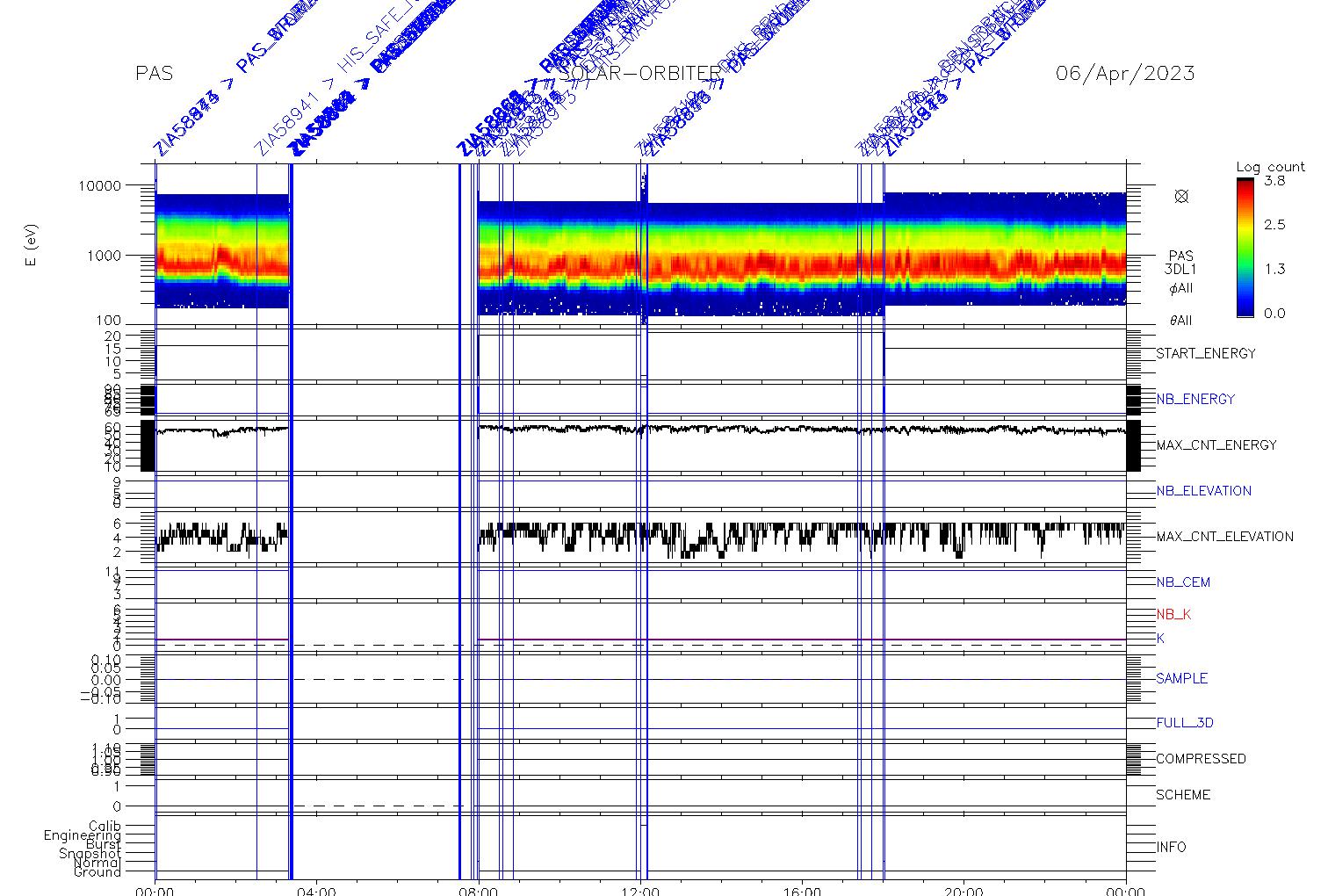This screenshot has width=1328, height=896.
Task: Click the "Log count" colorbar title
Action: [x=1271, y=167]
